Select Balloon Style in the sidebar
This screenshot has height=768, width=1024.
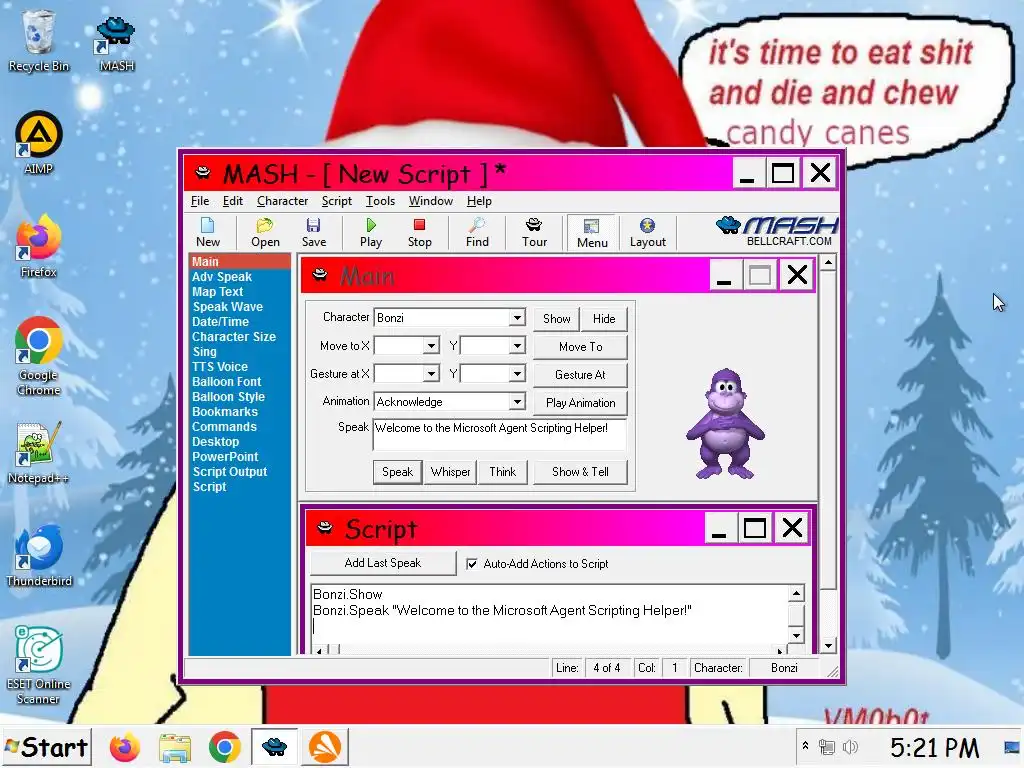229,397
